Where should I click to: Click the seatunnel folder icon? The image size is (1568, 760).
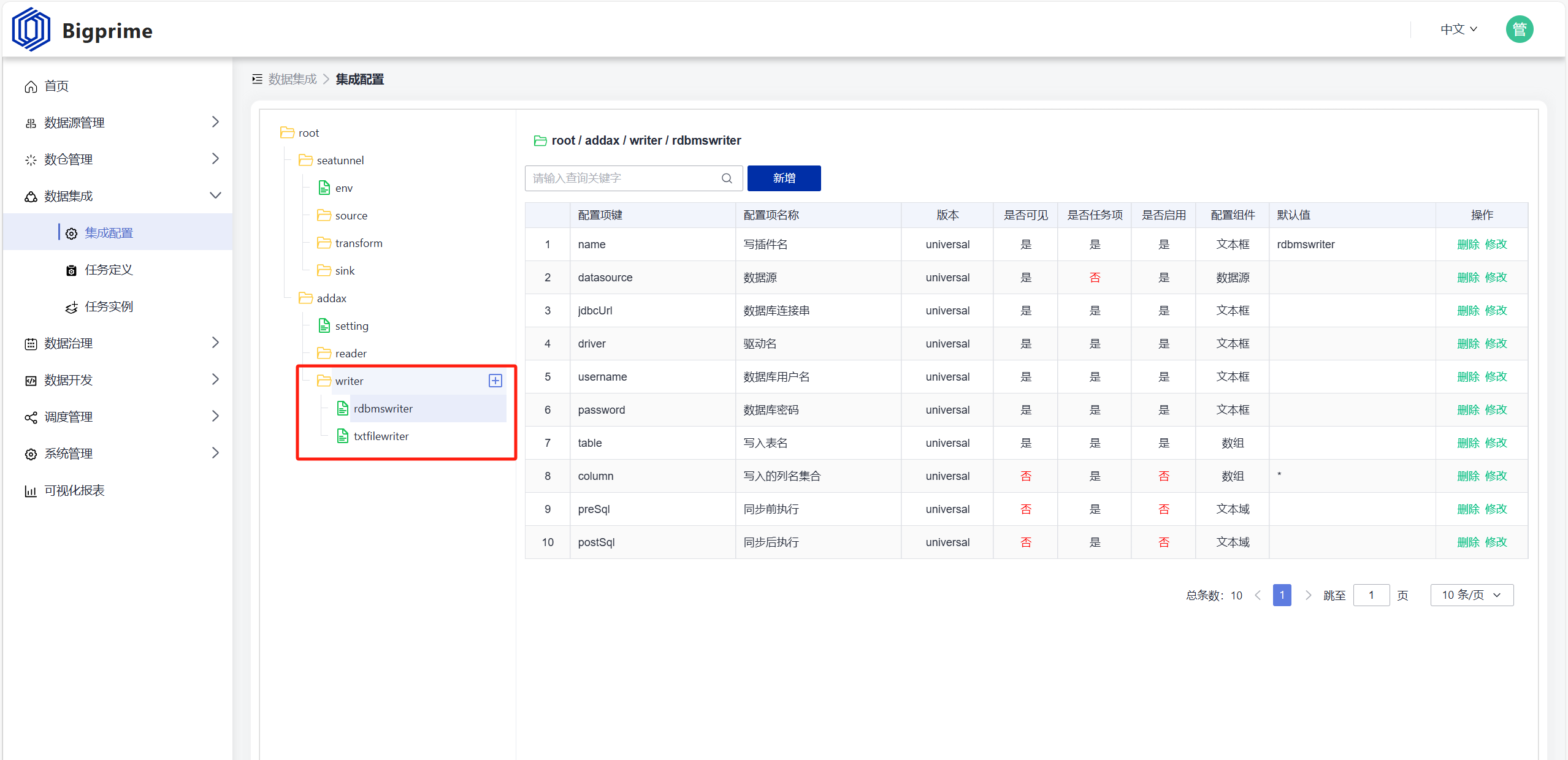(x=305, y=160)
